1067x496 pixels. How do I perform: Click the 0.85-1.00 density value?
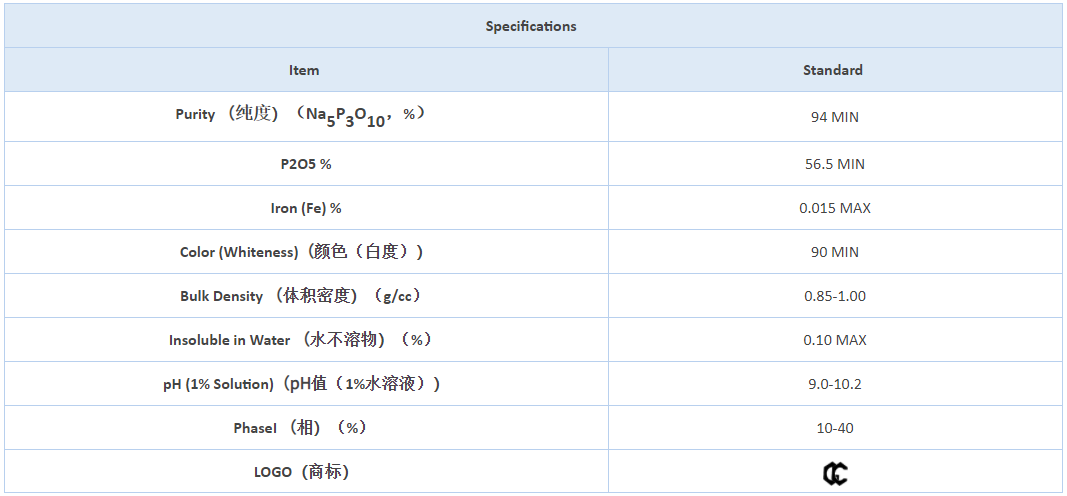tap(834, 296)
